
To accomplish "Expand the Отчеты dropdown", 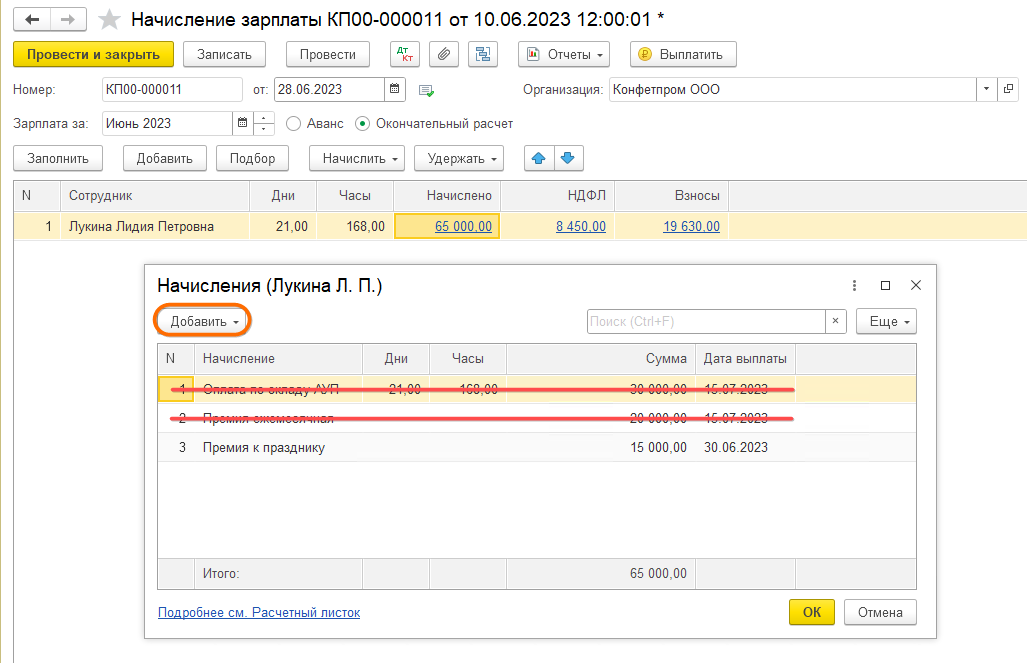I will (x=565, y=54).
